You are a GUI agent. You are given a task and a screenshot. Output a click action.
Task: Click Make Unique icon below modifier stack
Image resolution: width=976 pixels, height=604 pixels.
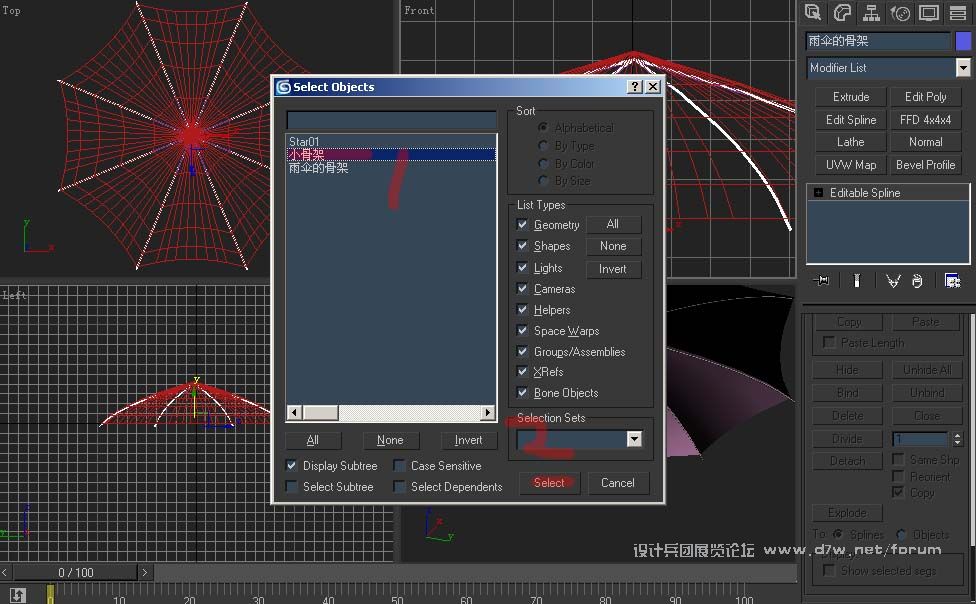(893, 281)
